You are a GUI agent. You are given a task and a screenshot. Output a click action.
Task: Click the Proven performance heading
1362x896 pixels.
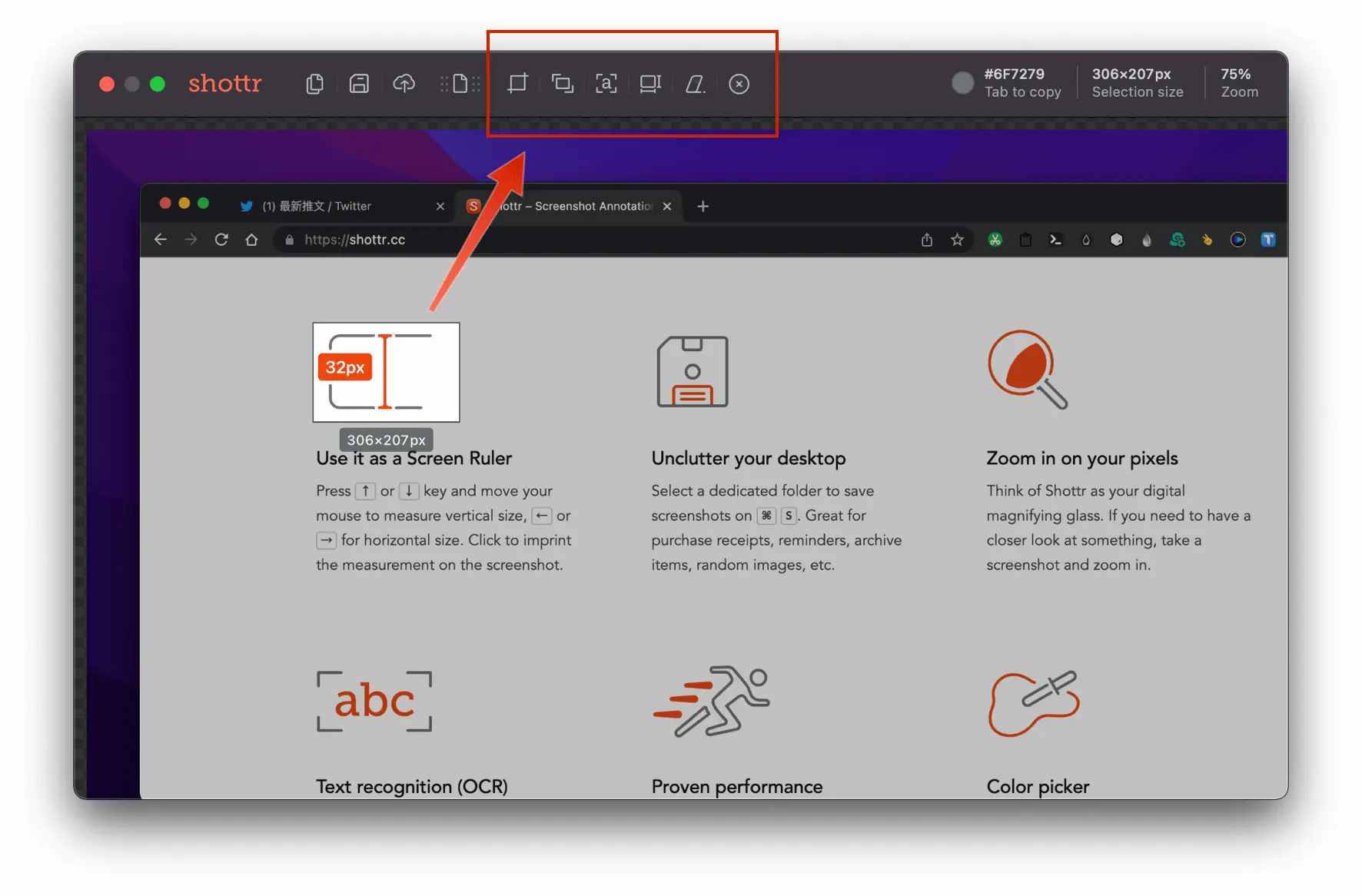(x=737, y=787)
